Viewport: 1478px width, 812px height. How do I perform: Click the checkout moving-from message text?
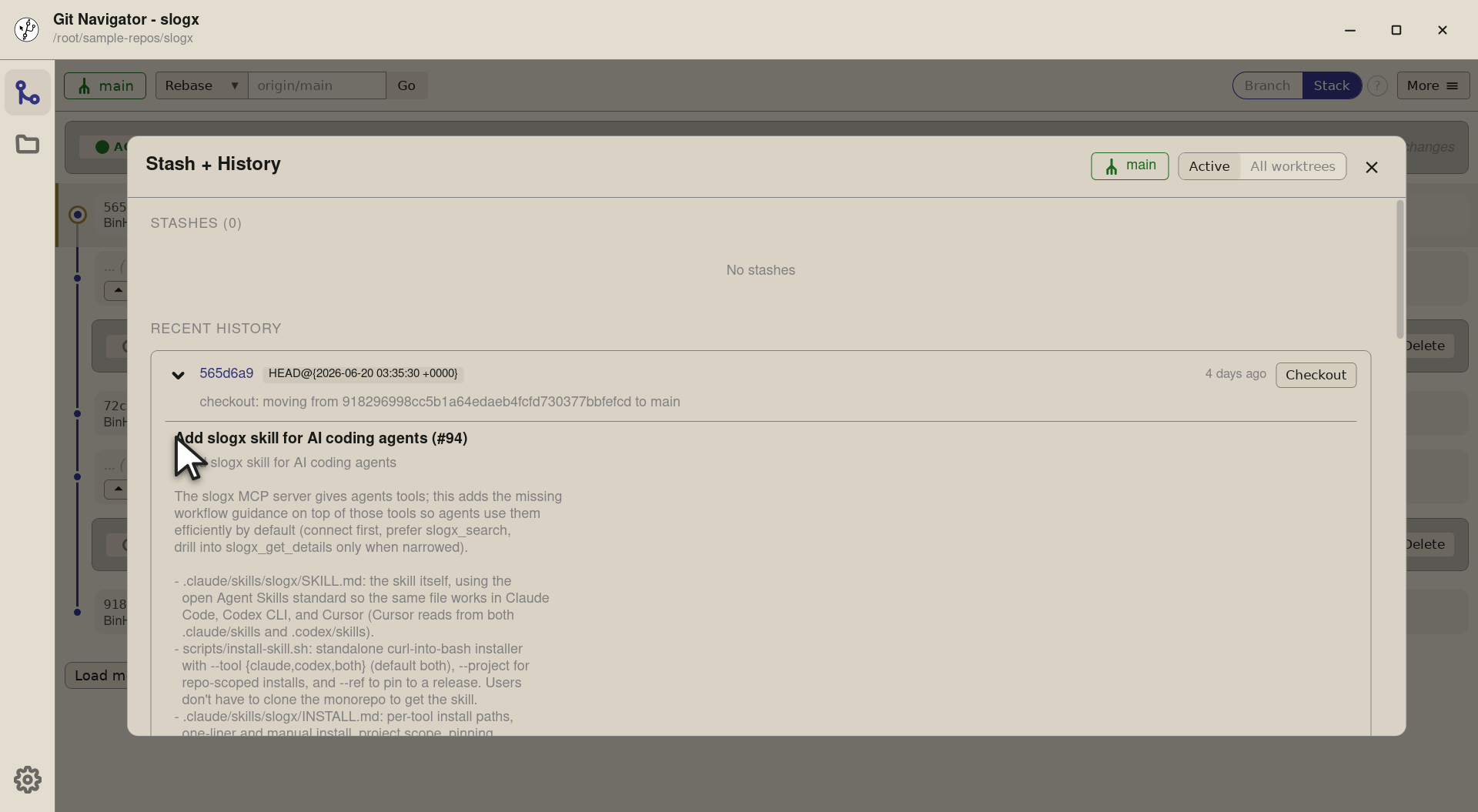click(440, 402)
